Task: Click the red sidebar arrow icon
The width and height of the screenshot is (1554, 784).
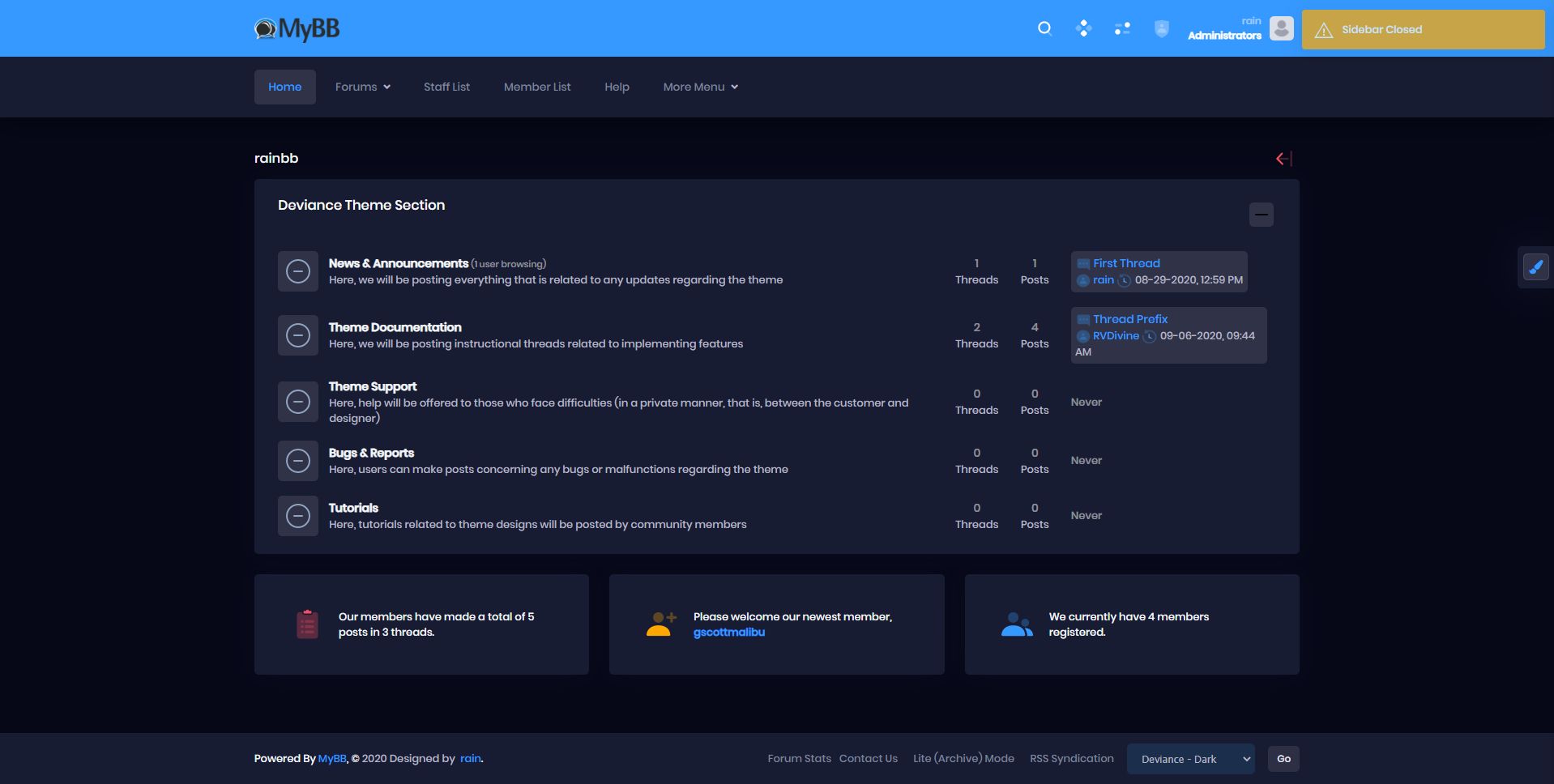Action: coord(1283,159)
